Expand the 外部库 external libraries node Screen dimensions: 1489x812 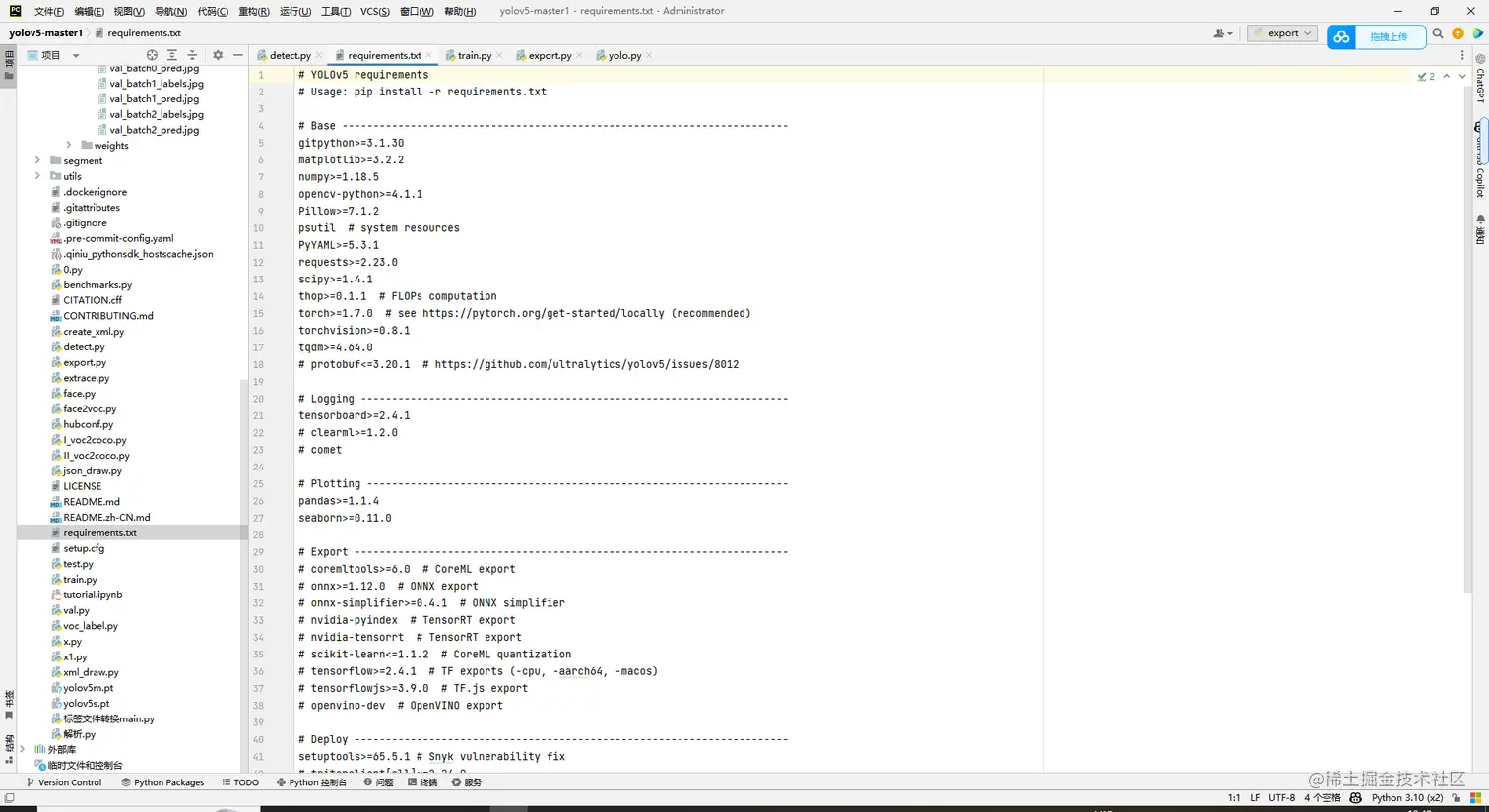tap(23, 750)
